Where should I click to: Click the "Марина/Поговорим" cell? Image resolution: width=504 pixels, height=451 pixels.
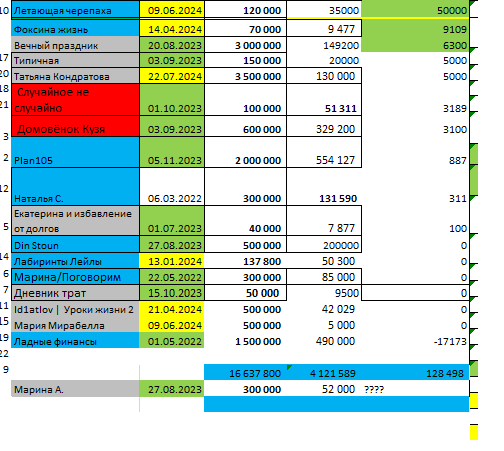[75, 277]
